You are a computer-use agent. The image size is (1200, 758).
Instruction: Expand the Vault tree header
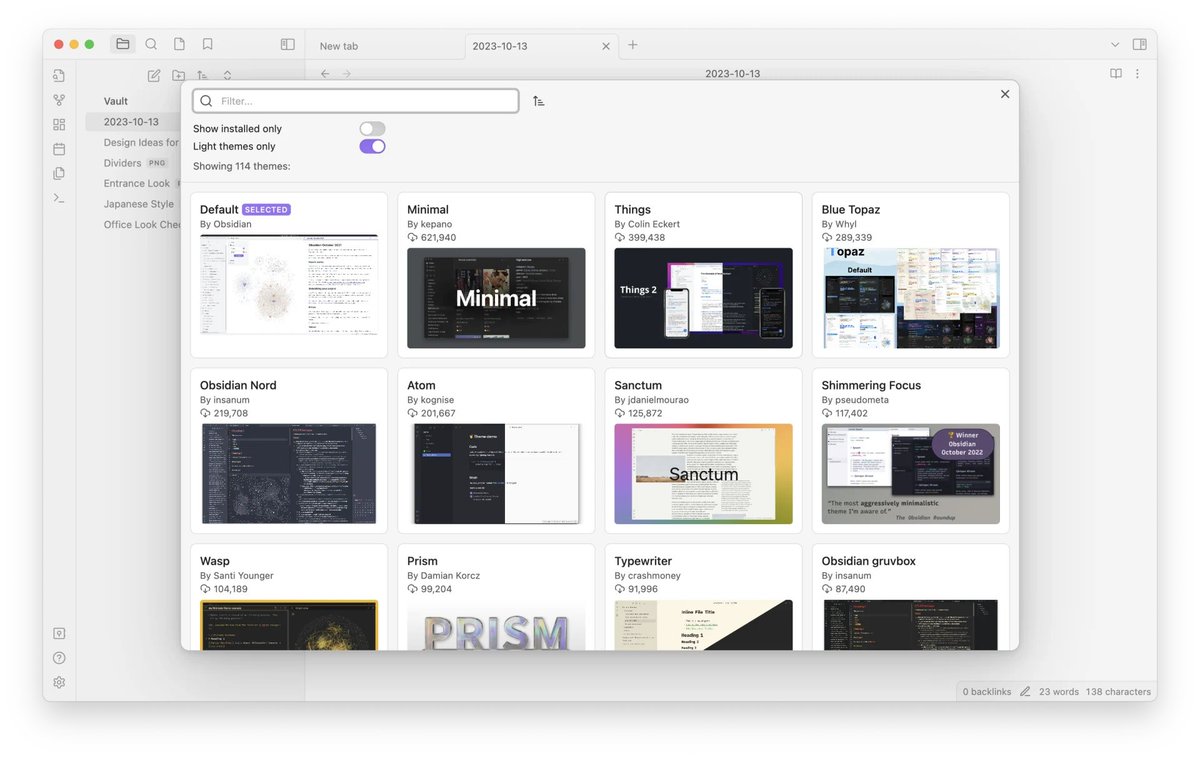(x=116, y=100)
